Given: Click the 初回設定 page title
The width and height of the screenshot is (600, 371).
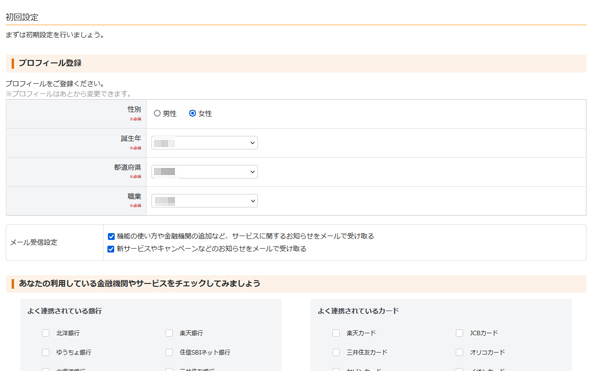Looking at the screenshot, I should [22, 17].
